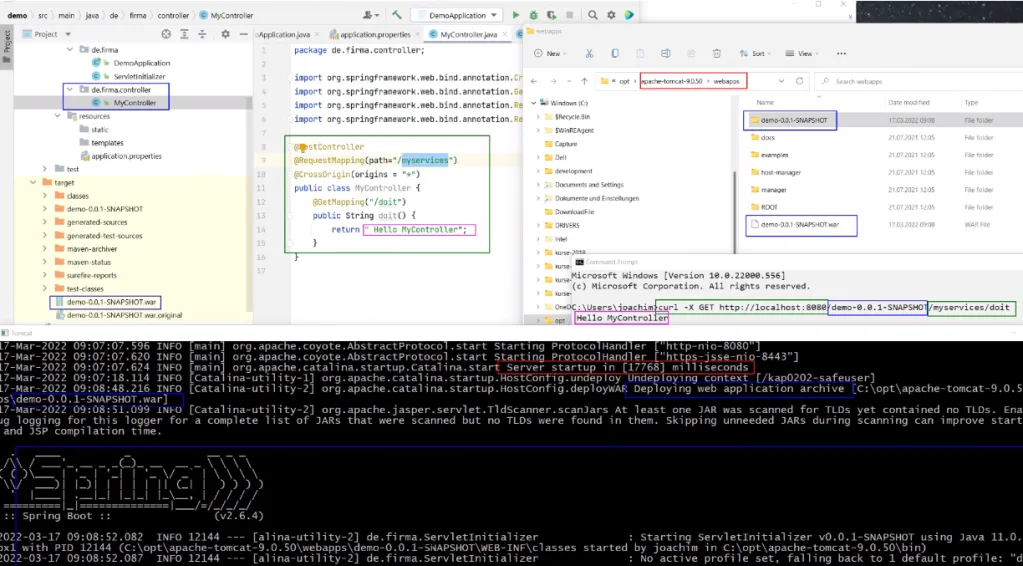The height and width of the screenshot is (566, 1023).
Task: Open recent locations chevron beside Explorer arrows
Action: (x=568, y=82)
